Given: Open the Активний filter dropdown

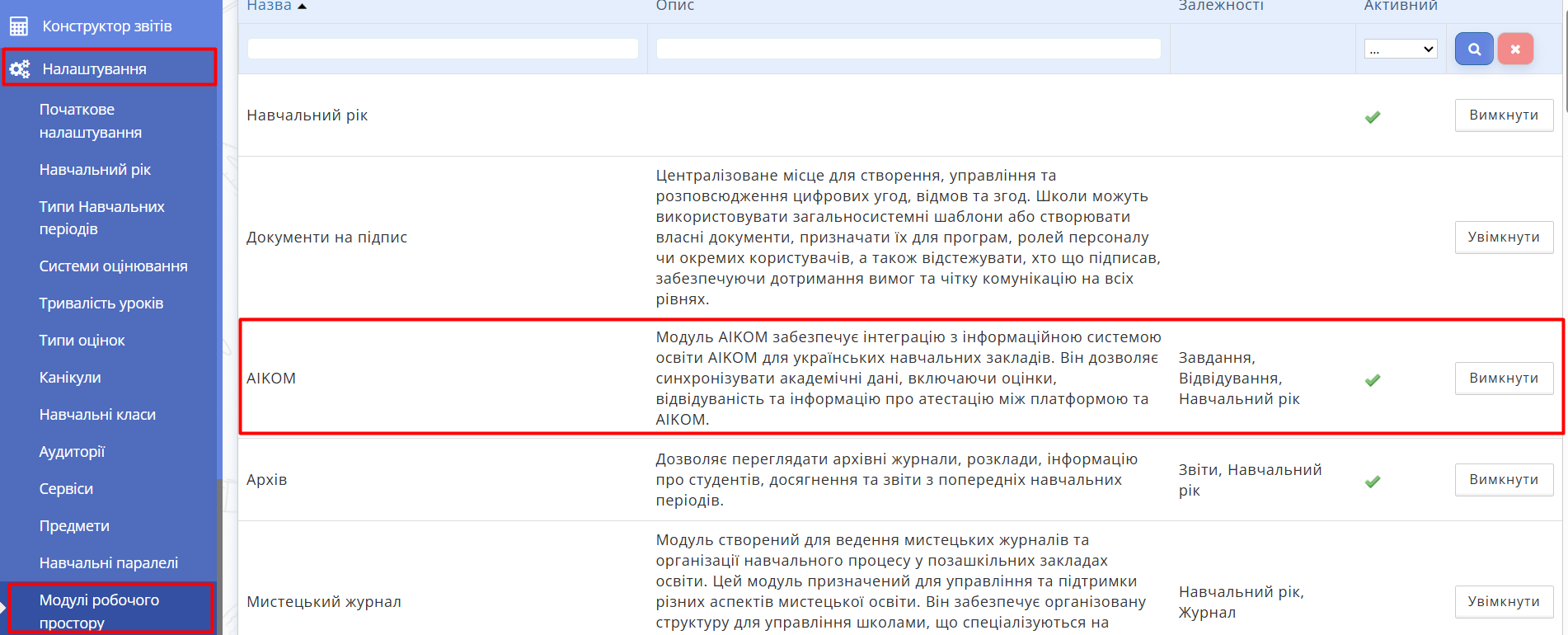Looking at the screenshot, I should coord(1400,49).
